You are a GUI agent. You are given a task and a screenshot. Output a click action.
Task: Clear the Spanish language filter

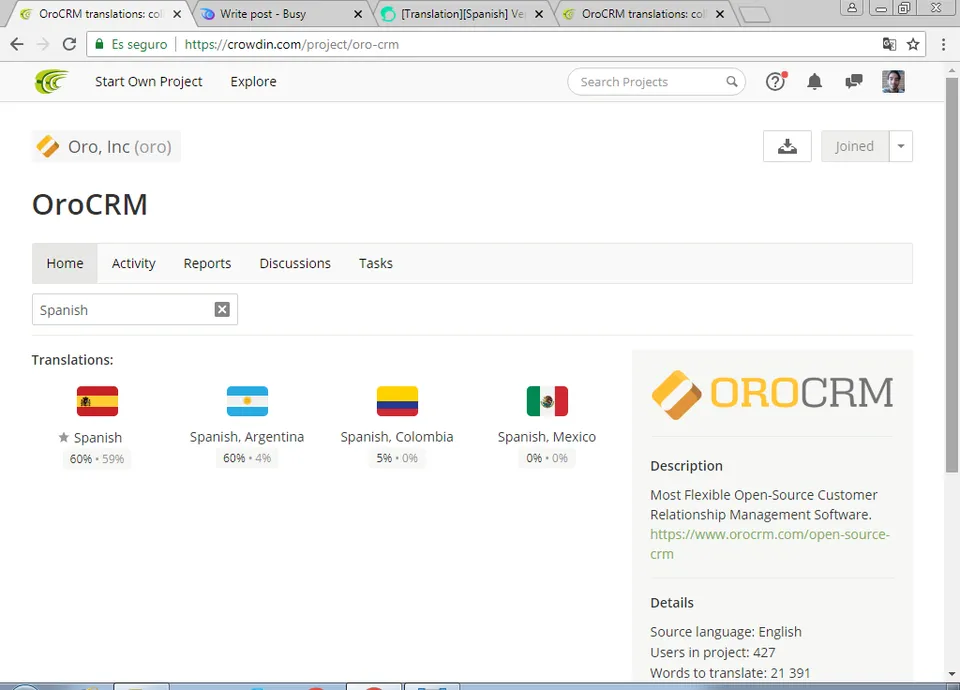(222, 310)
